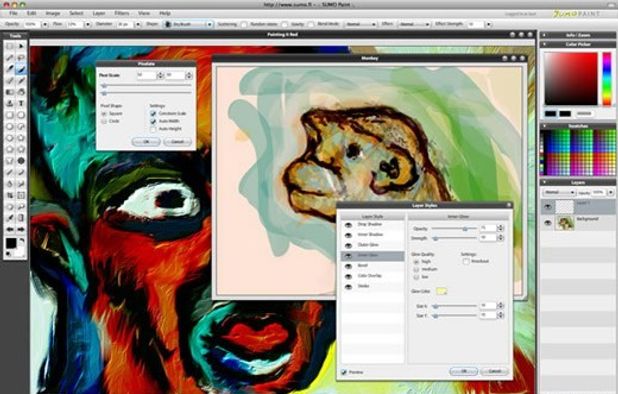Viewport: 618px width, 394px height.
Task: Click Cancel in the Pixelate dialog
Action: [177, 142]
